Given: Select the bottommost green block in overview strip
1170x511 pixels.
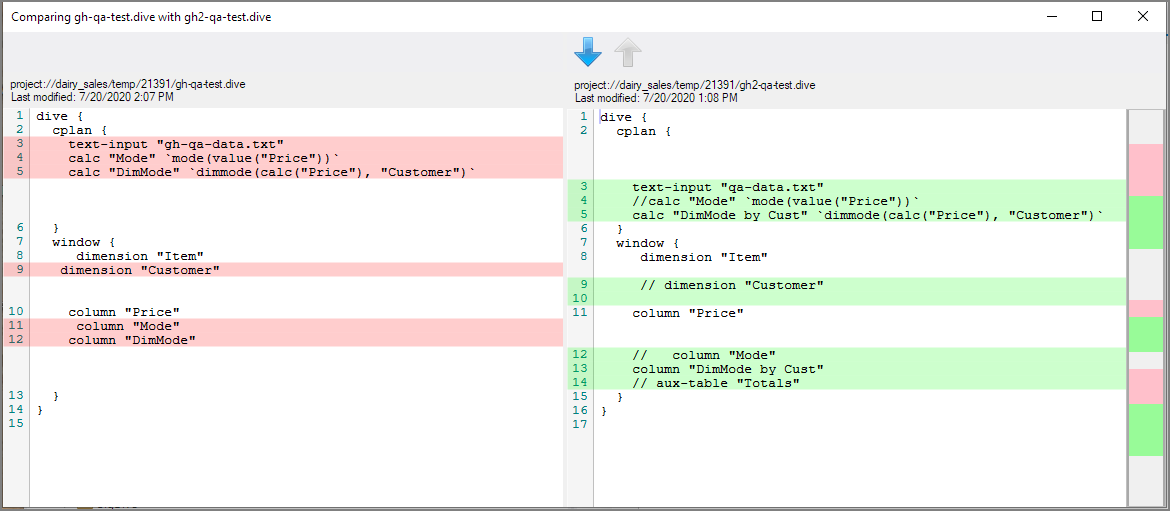Looking at the screenshot, I should (1146, 429).
